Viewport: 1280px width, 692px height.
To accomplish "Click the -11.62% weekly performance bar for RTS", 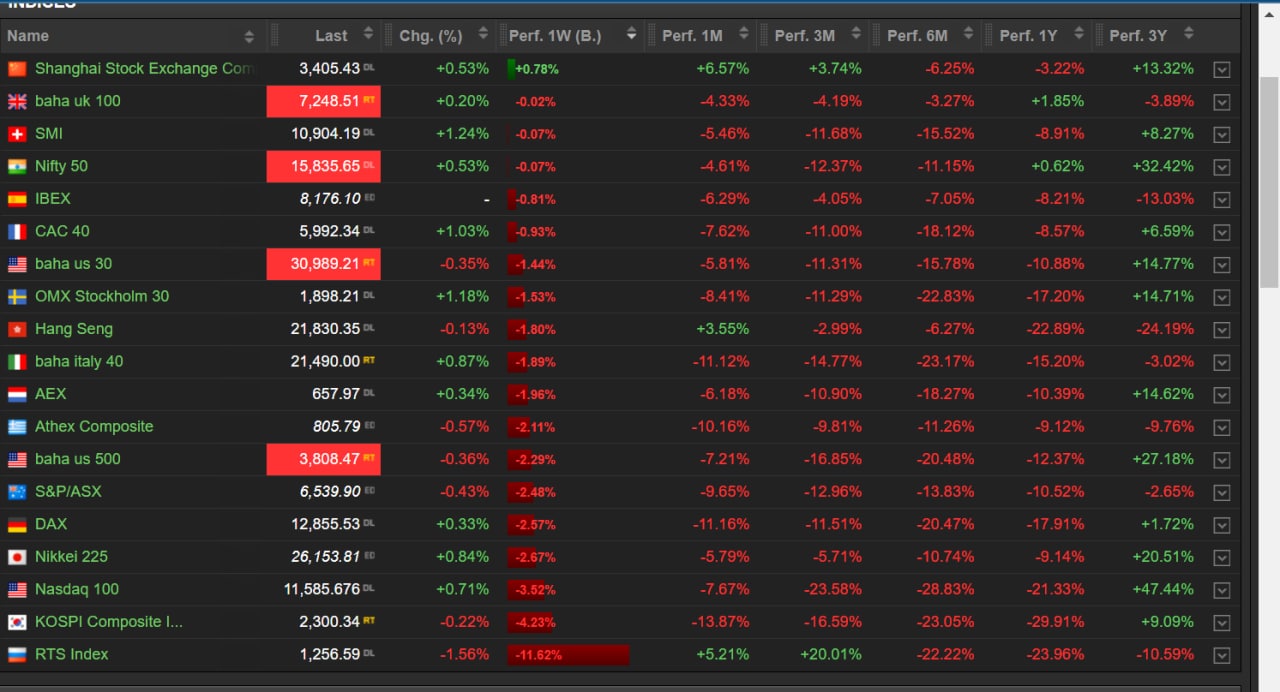I will click(568, 655).
